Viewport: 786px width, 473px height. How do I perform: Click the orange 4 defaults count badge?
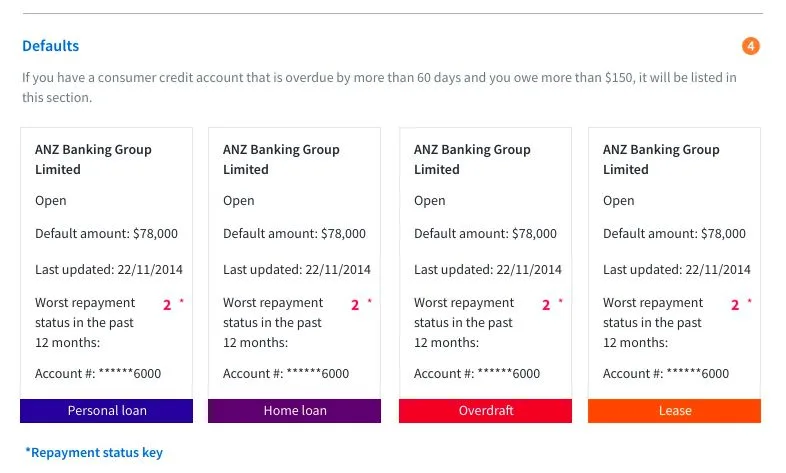(x=751, y=46)
